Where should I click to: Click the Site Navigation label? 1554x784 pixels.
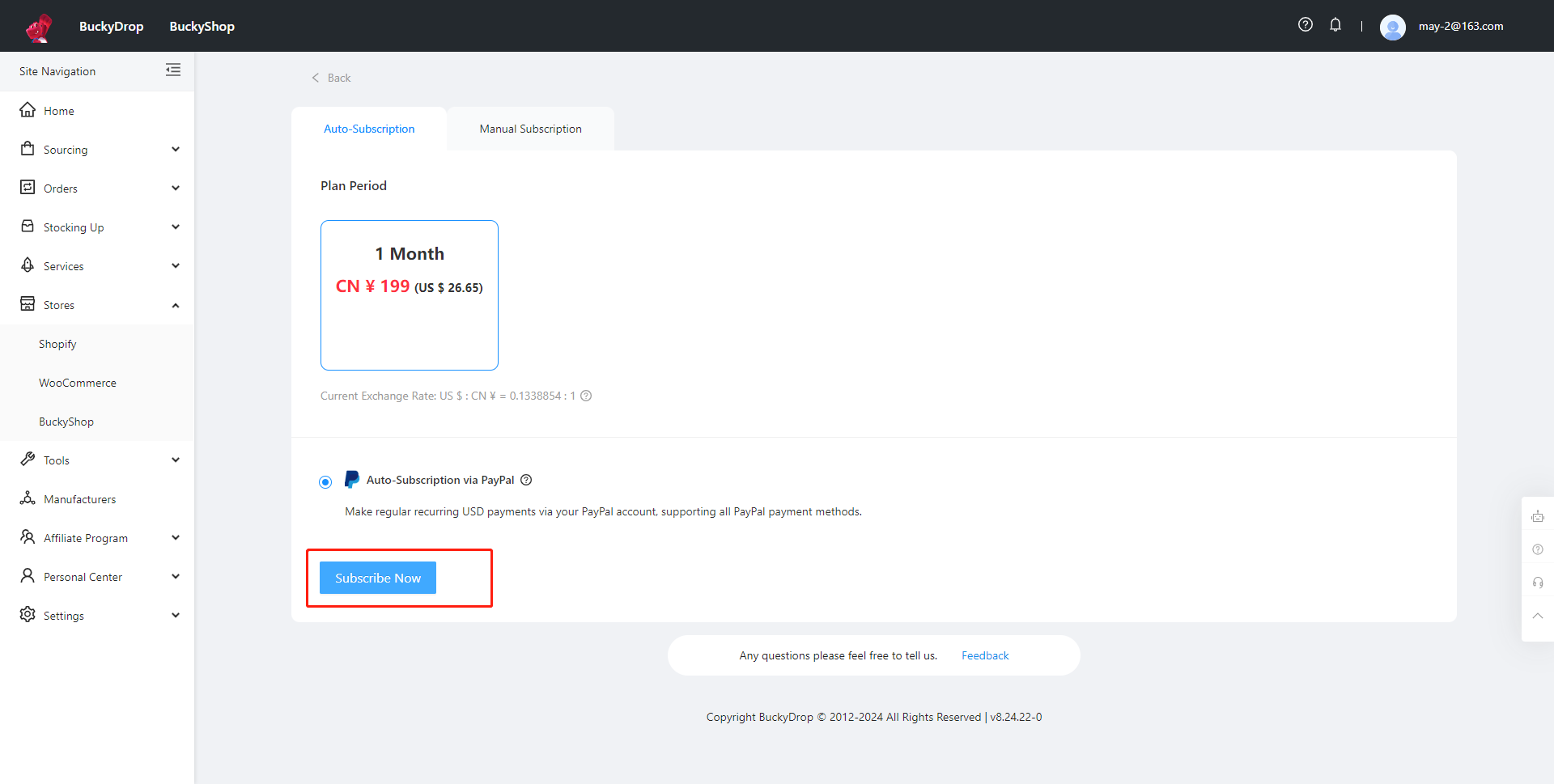pos(57,71)
